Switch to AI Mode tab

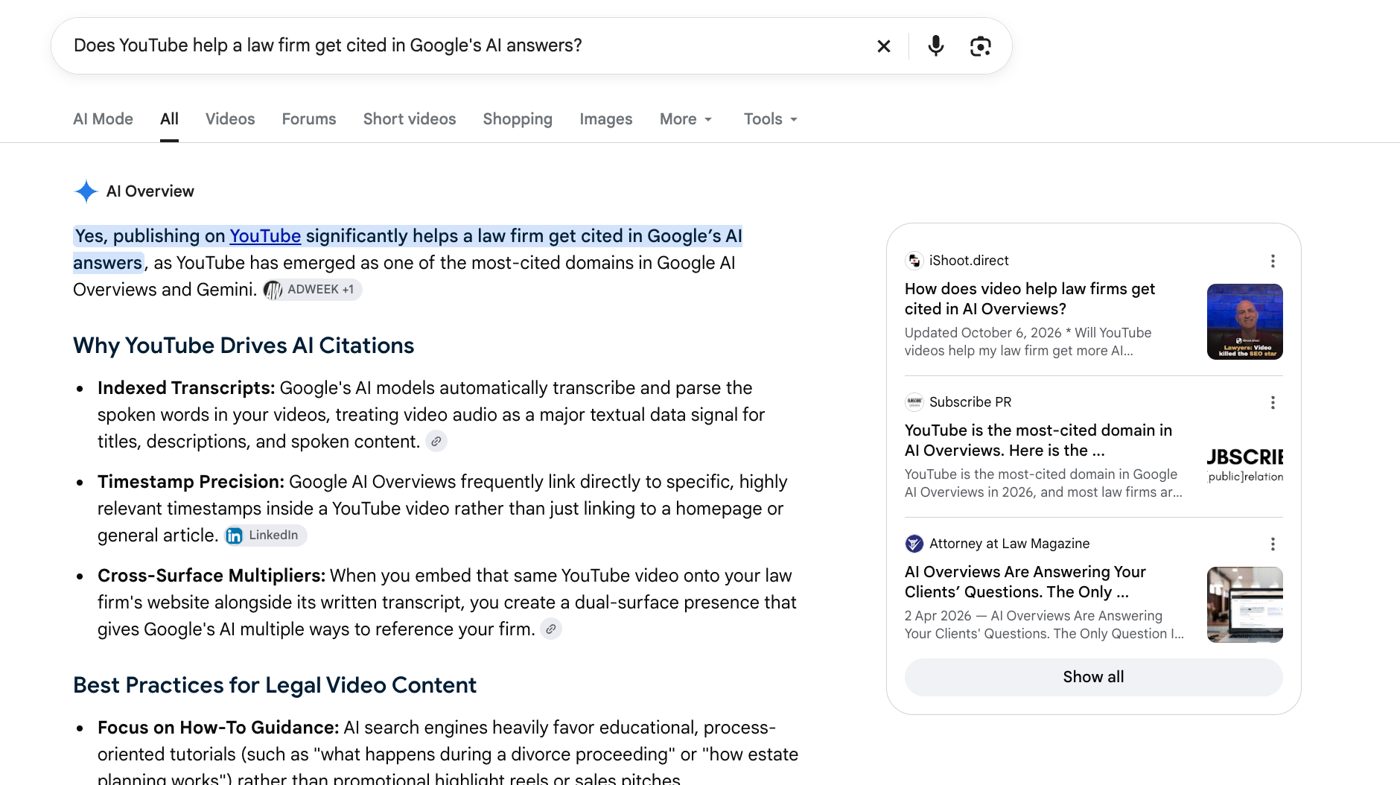tap(103, 119)
